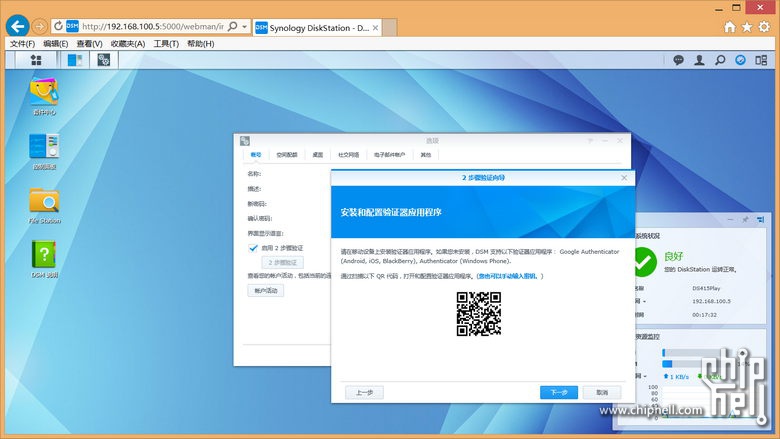Viewport: 780px width, 439px height.
Task: Toggle the DSM widgets panel icon
Action: [x=761, y=60]
